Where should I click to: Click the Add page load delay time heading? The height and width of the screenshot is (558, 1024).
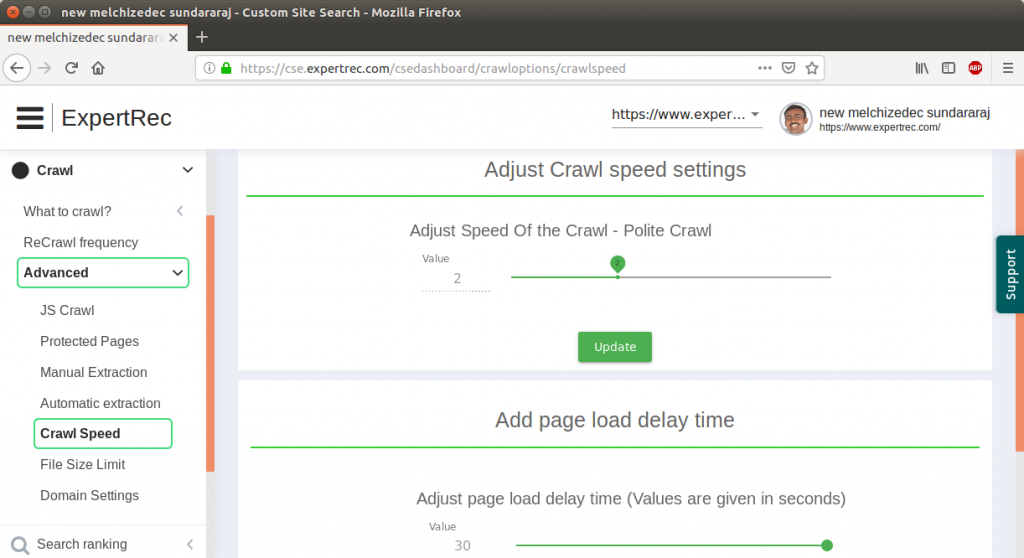(x=615, y=420)
